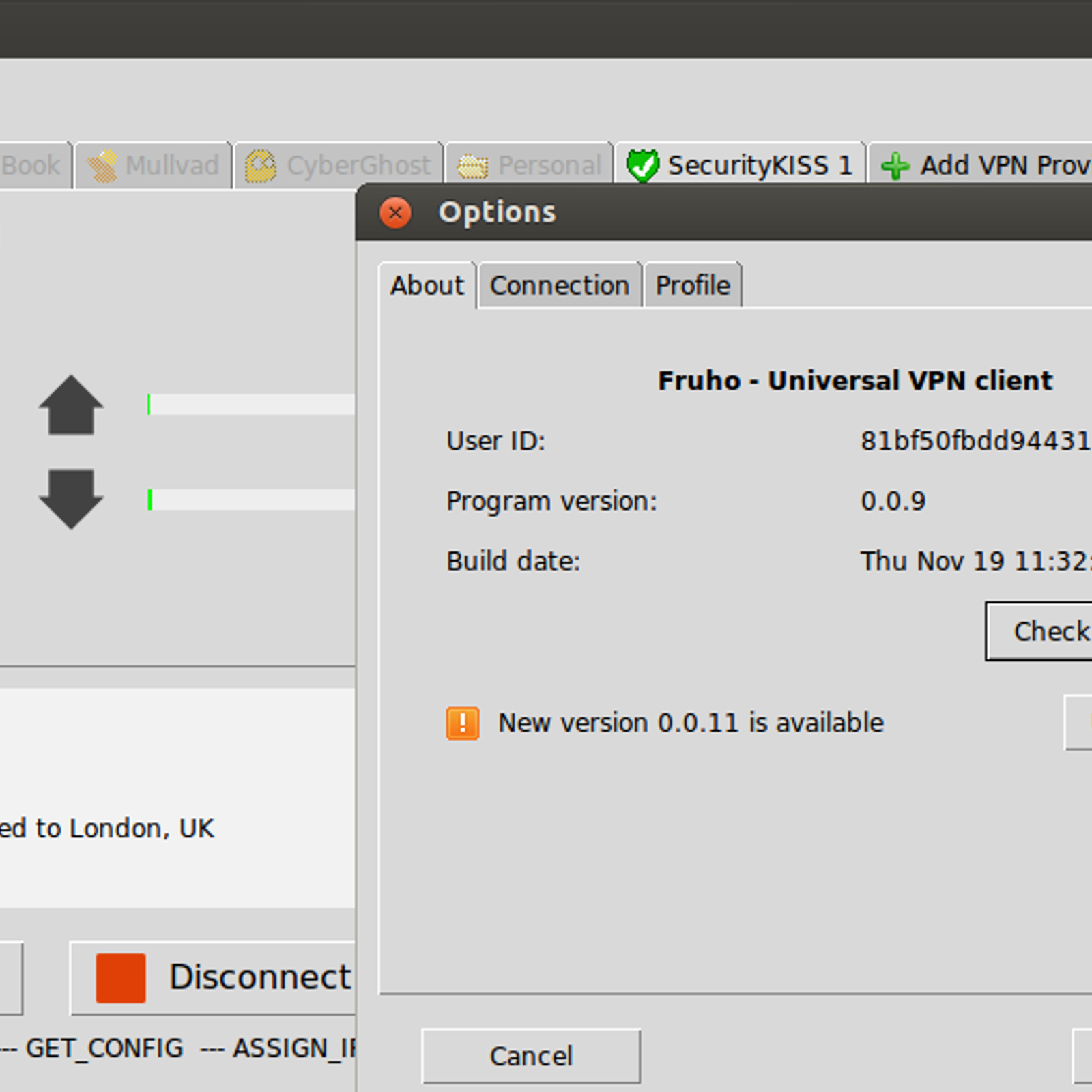Click the red Disconnect square icon
The width and height of the screenshot is (1092, 1092).
click(x=121, y=978)
